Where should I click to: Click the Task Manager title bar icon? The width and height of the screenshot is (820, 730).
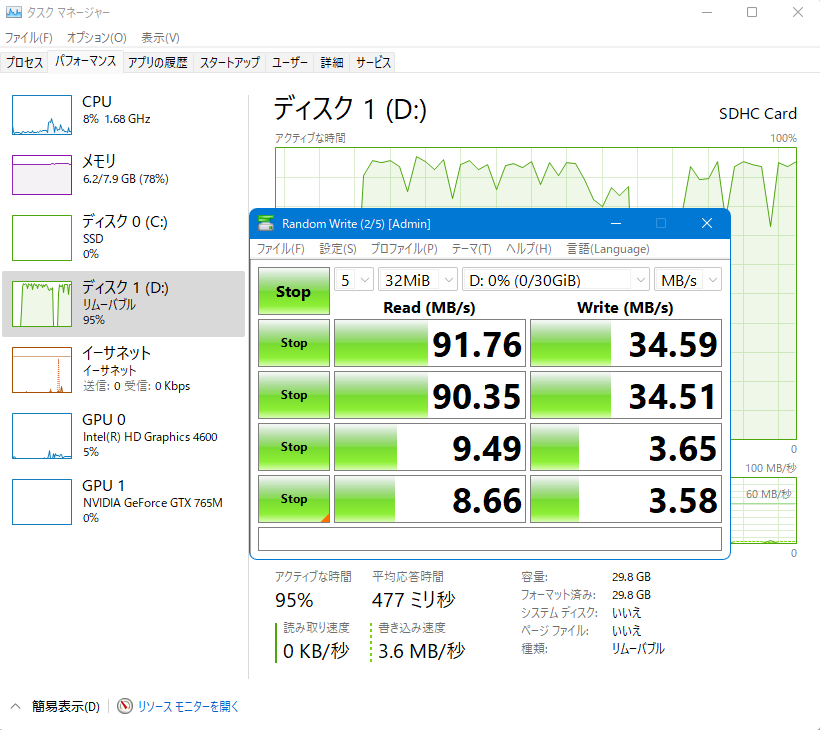point(14,12)
